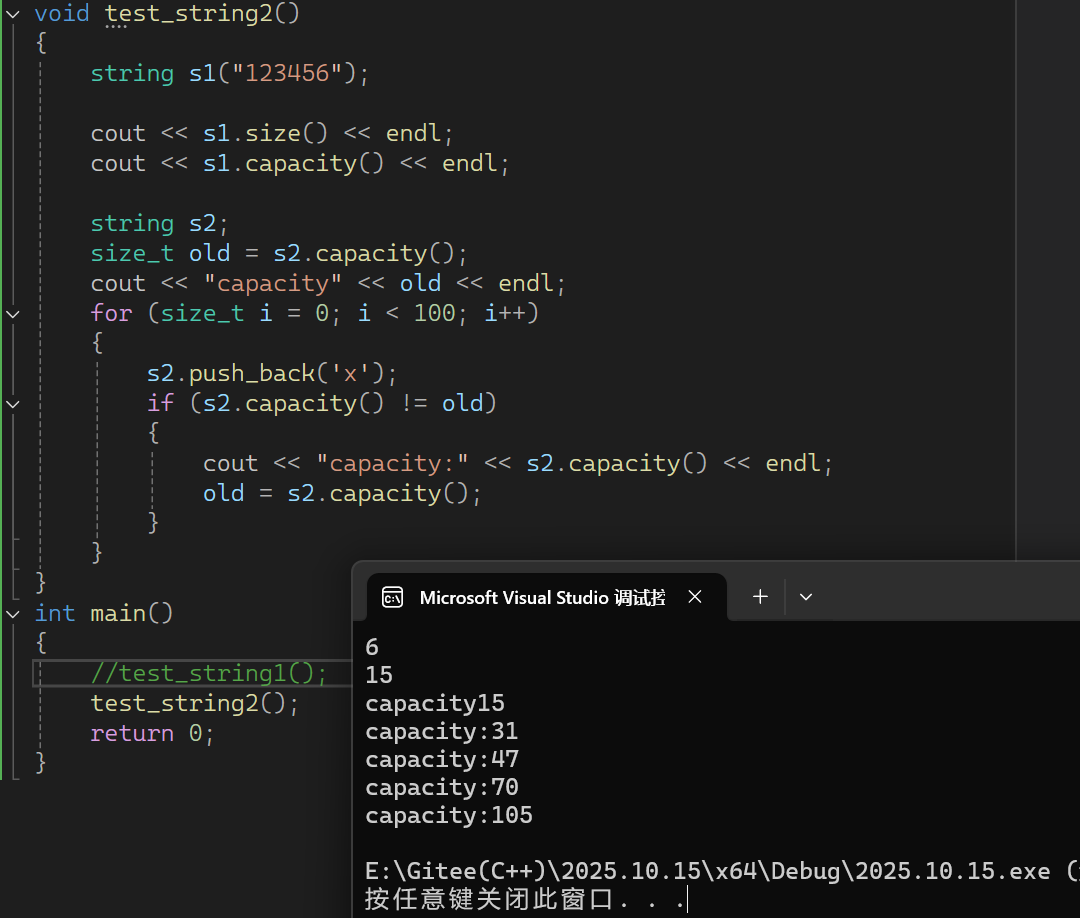Collapse the for loop fold arrow

pyautogui.click(x=12, y=313)
